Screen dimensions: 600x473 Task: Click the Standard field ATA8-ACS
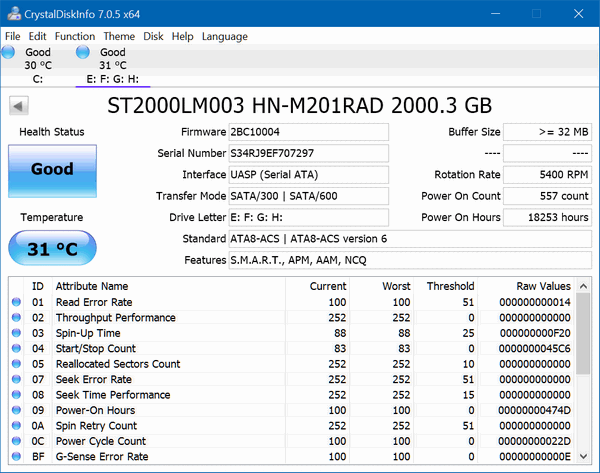click(x=410, y=239)
